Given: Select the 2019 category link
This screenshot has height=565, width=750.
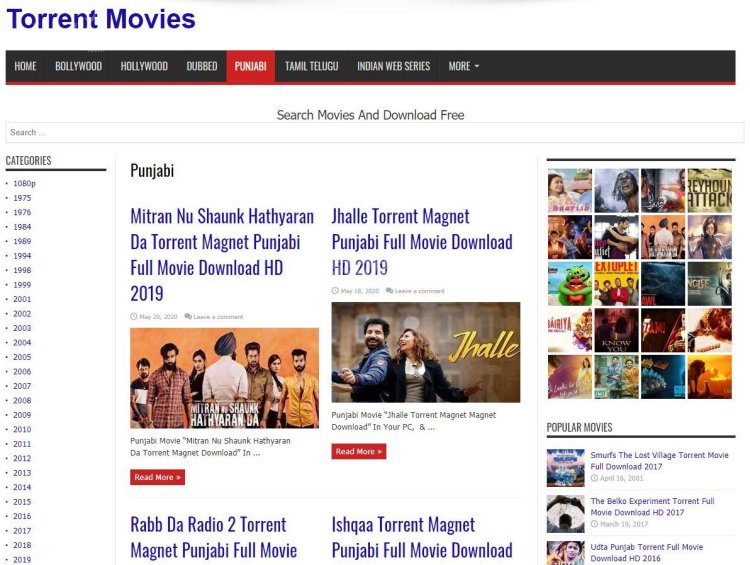Looking at the screenshot, I should click(x=22, y=559).
